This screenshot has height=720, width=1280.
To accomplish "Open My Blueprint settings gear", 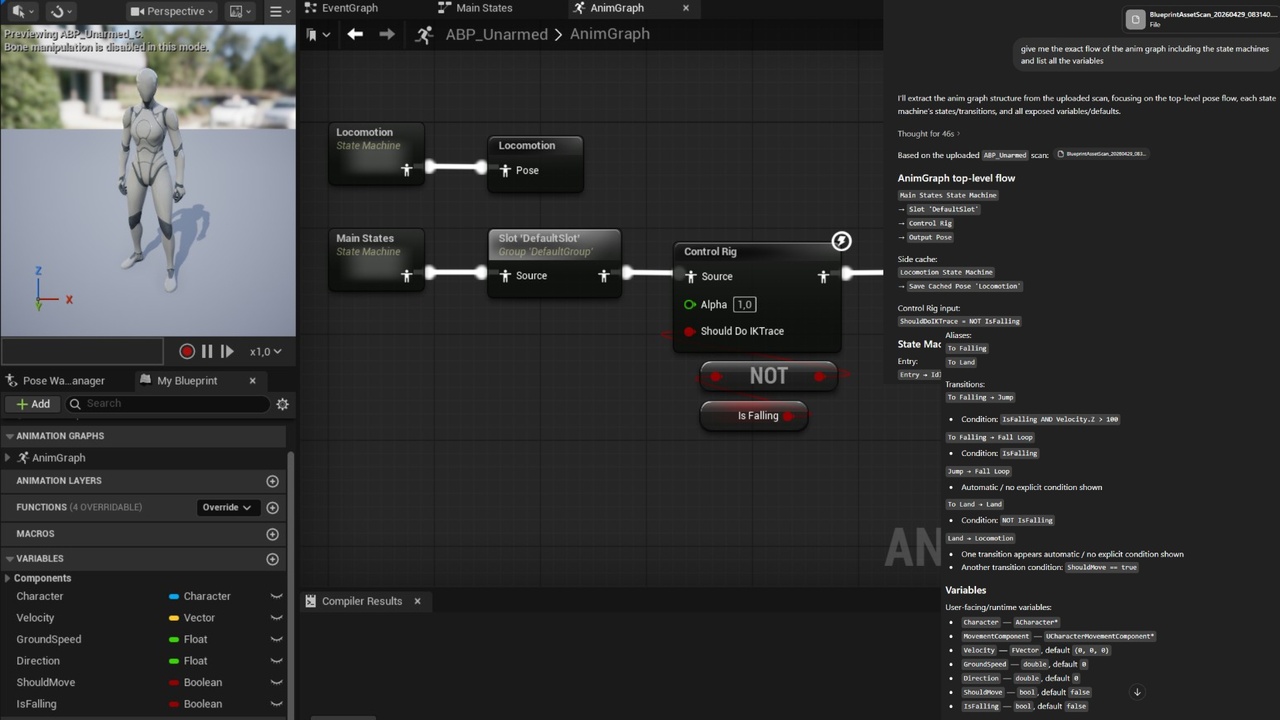I will [283, 404].
